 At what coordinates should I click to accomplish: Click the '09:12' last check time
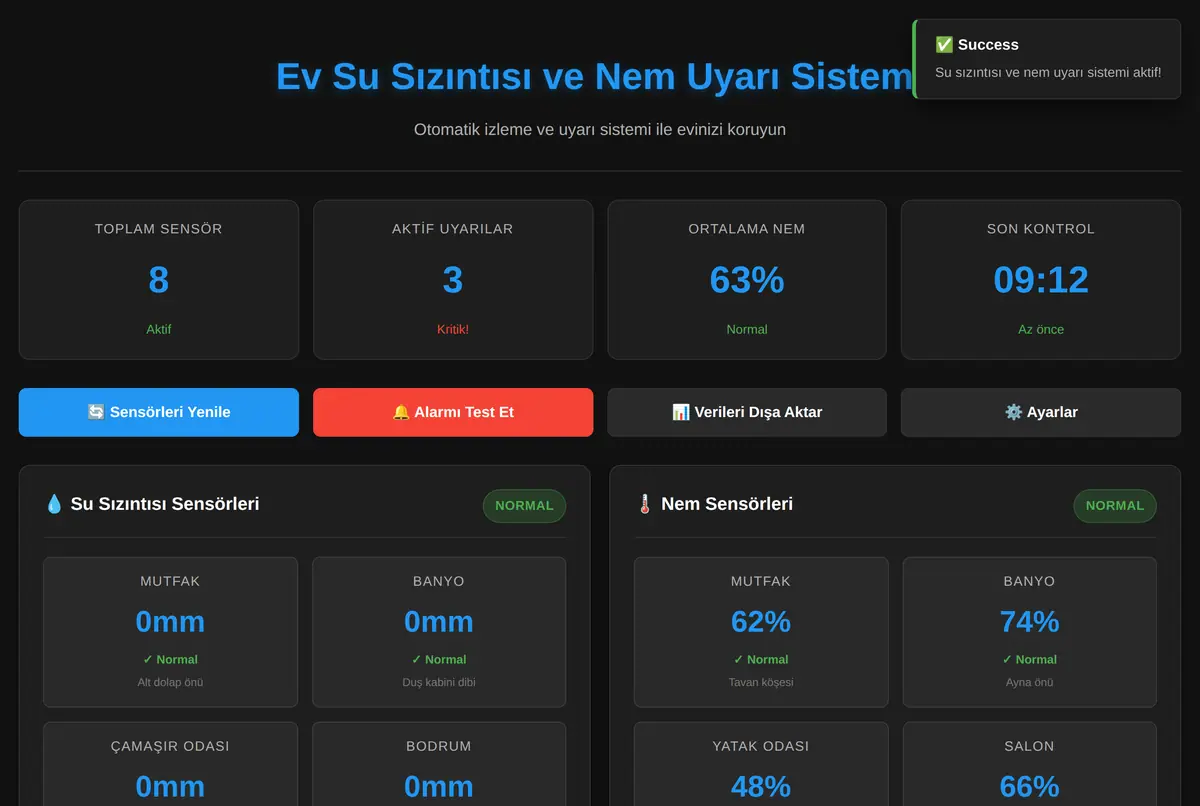1041,280
